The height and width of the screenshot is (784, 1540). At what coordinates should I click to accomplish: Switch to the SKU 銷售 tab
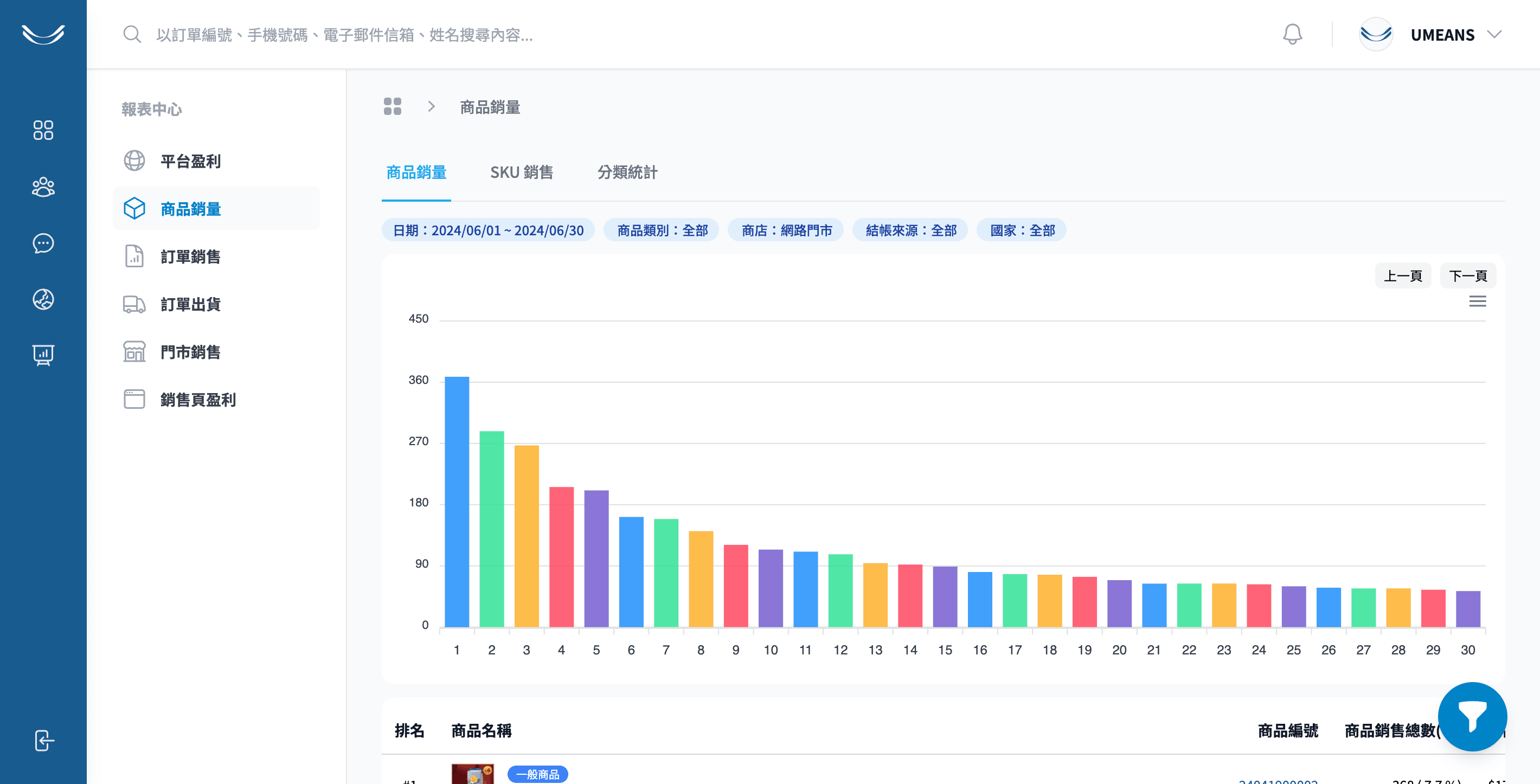pos(521,173)
